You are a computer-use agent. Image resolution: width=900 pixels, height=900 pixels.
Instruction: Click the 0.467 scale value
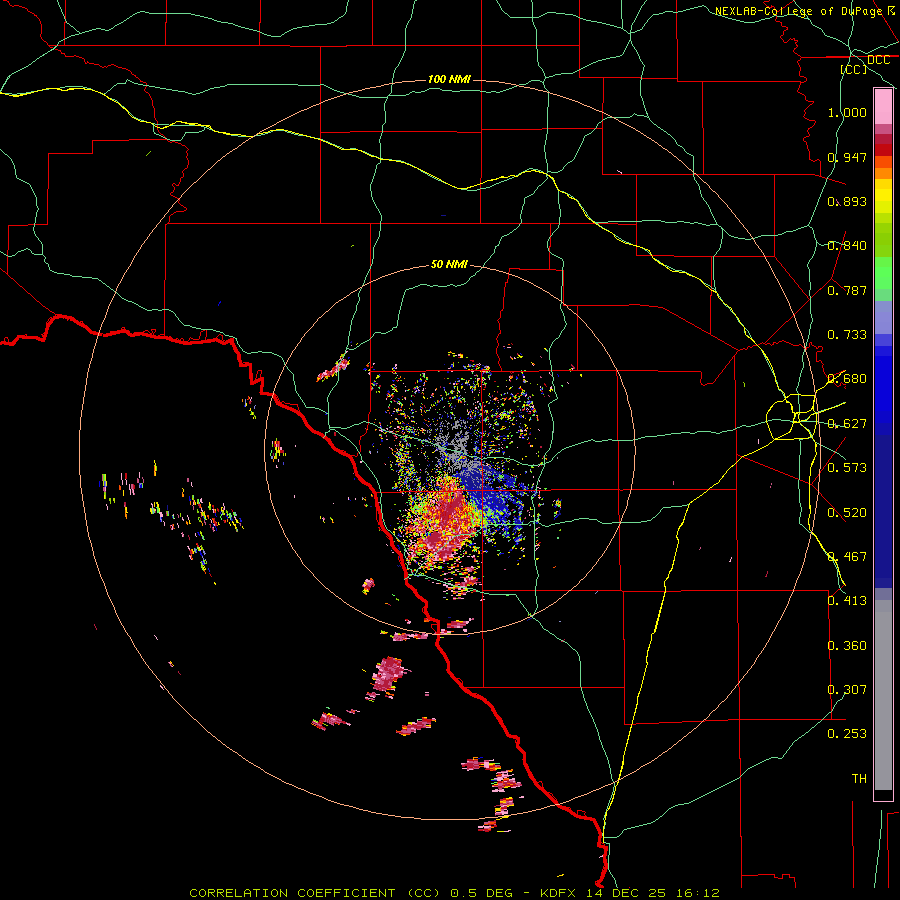[x=847, y=557]
